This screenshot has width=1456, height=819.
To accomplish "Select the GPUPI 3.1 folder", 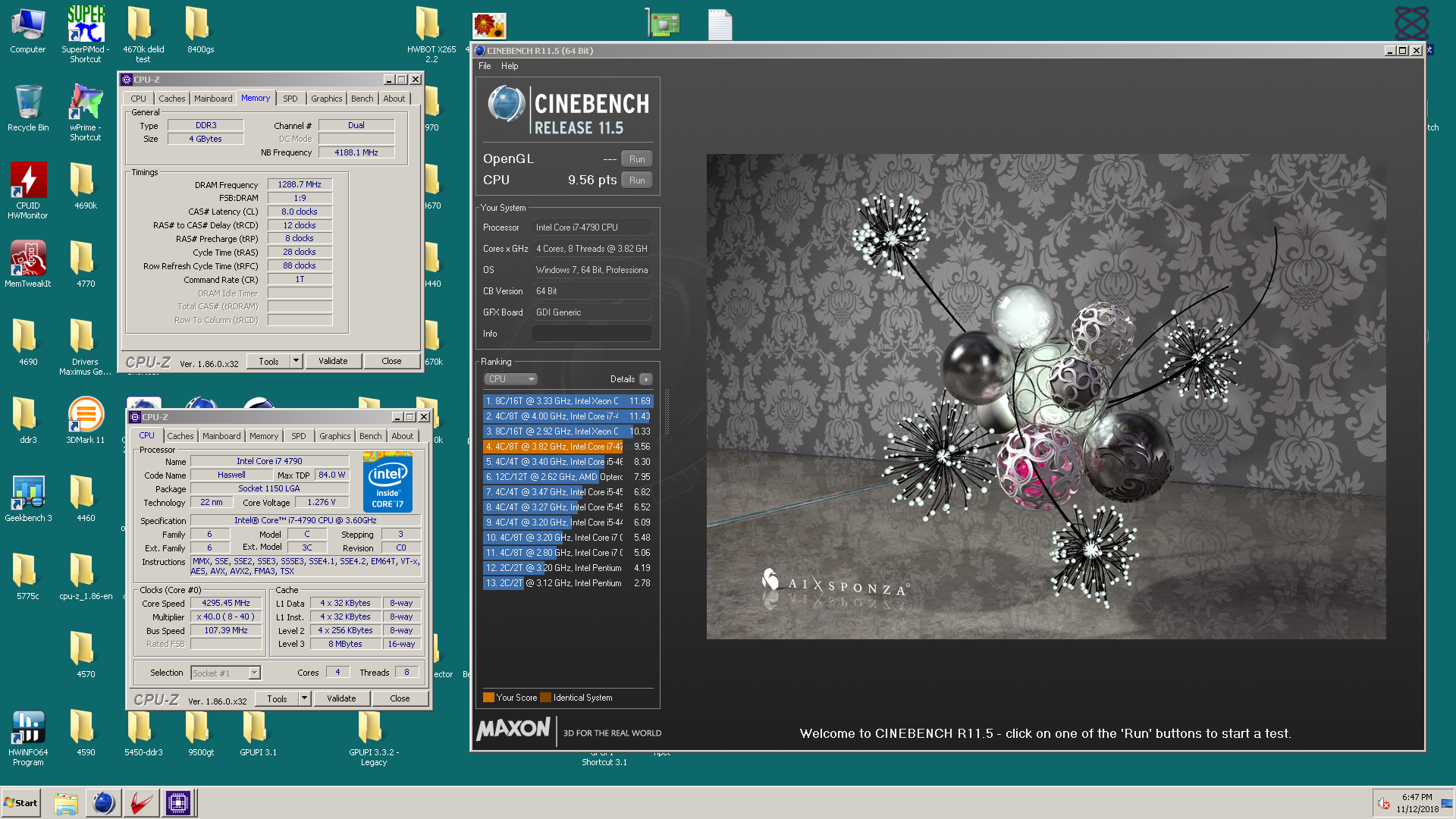I will (258, 733).
